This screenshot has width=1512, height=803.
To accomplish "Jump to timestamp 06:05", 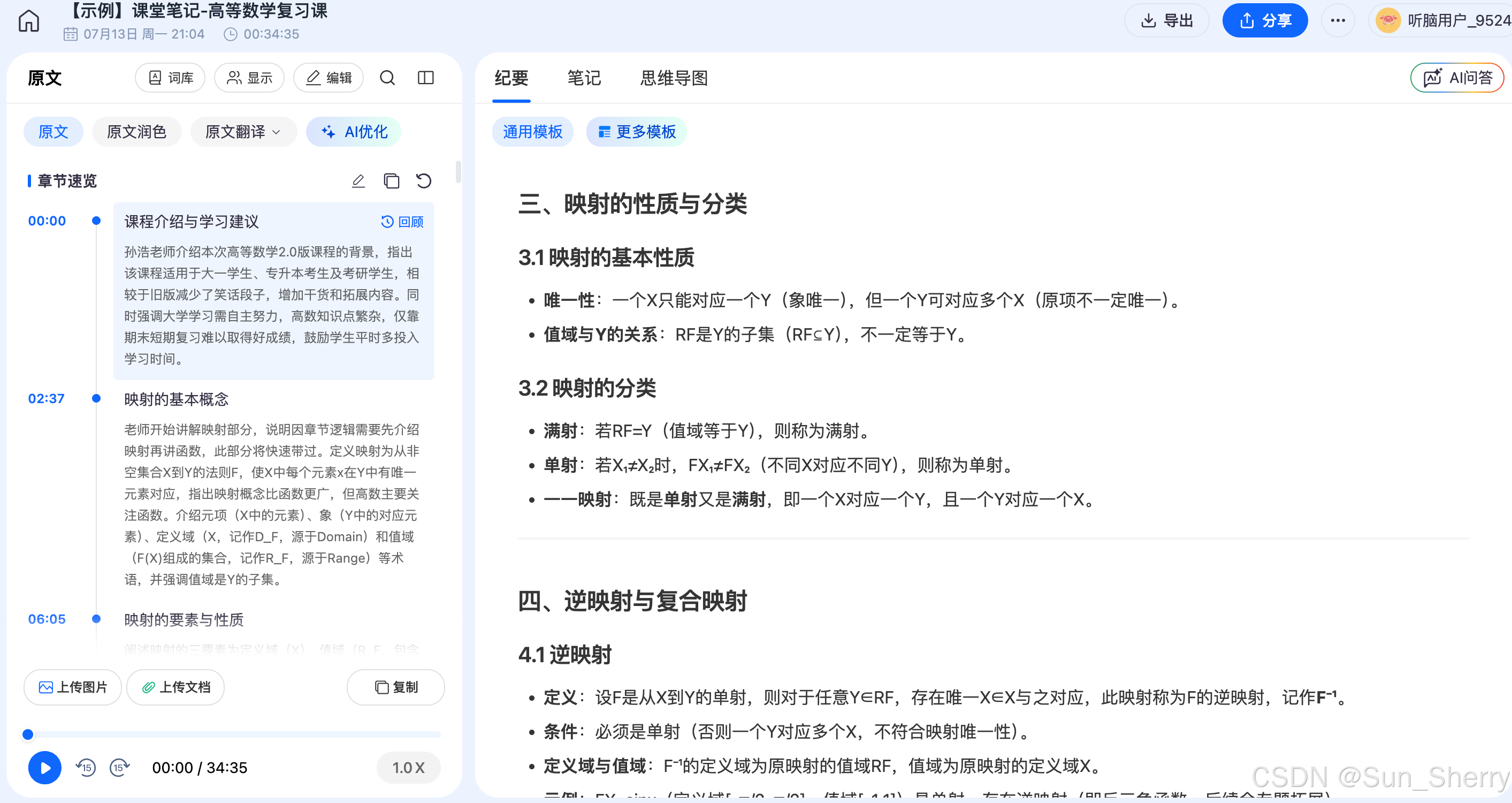I will pos(47,618).
